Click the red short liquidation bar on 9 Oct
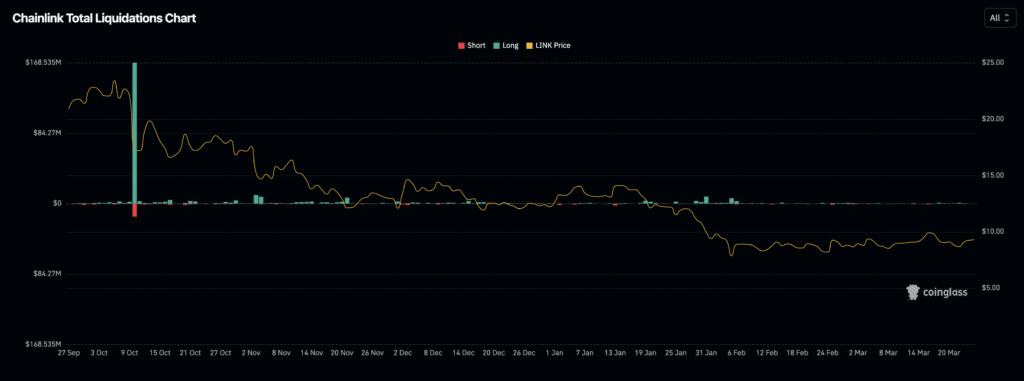1024x381 pixels. pos(135,210)
